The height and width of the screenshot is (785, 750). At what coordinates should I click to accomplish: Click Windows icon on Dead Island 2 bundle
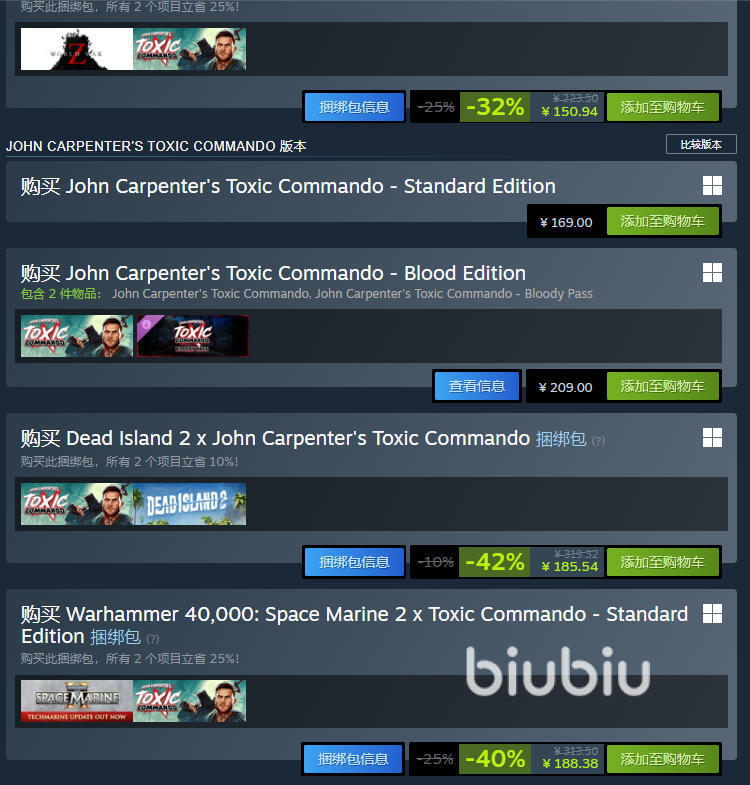coord(712,438)
